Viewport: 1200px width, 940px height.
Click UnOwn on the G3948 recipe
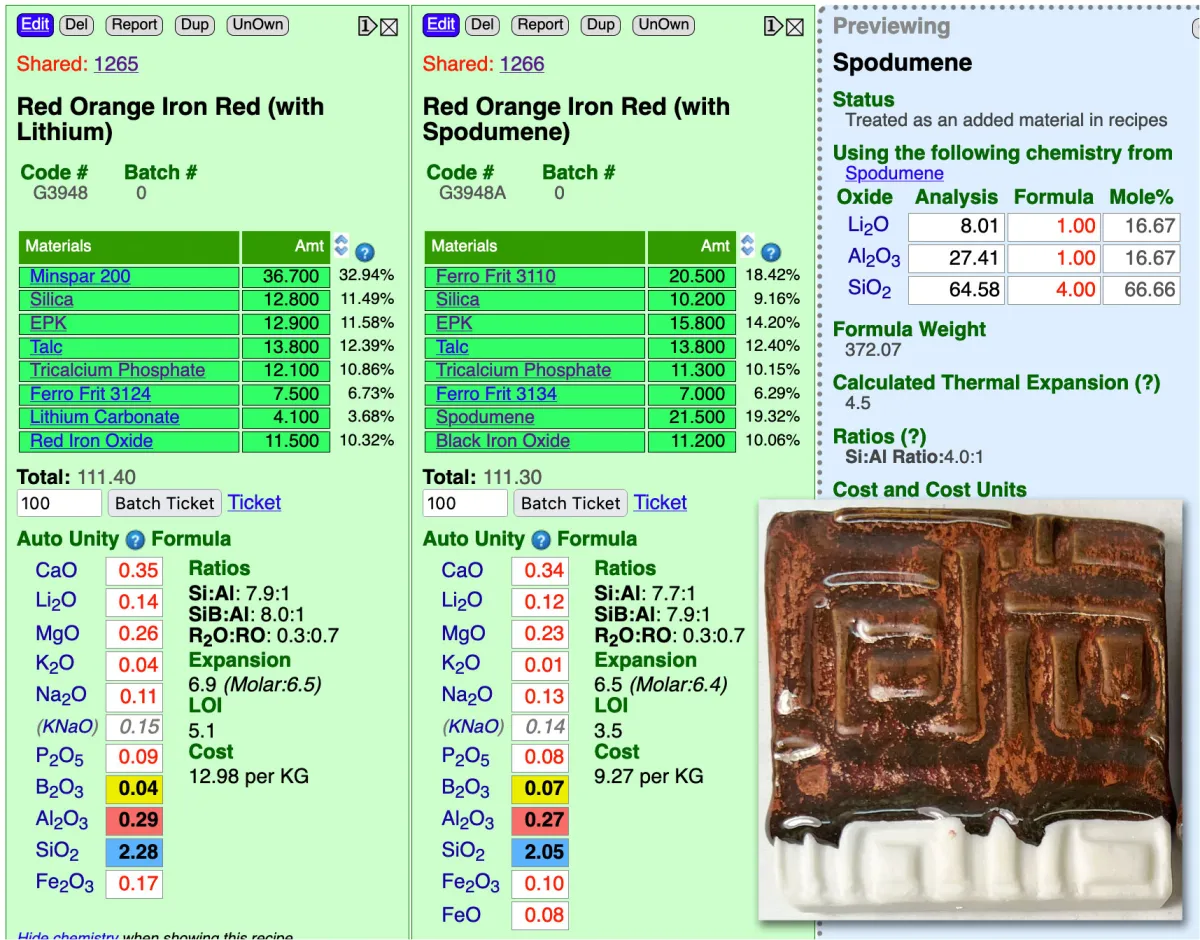(258, 25)
